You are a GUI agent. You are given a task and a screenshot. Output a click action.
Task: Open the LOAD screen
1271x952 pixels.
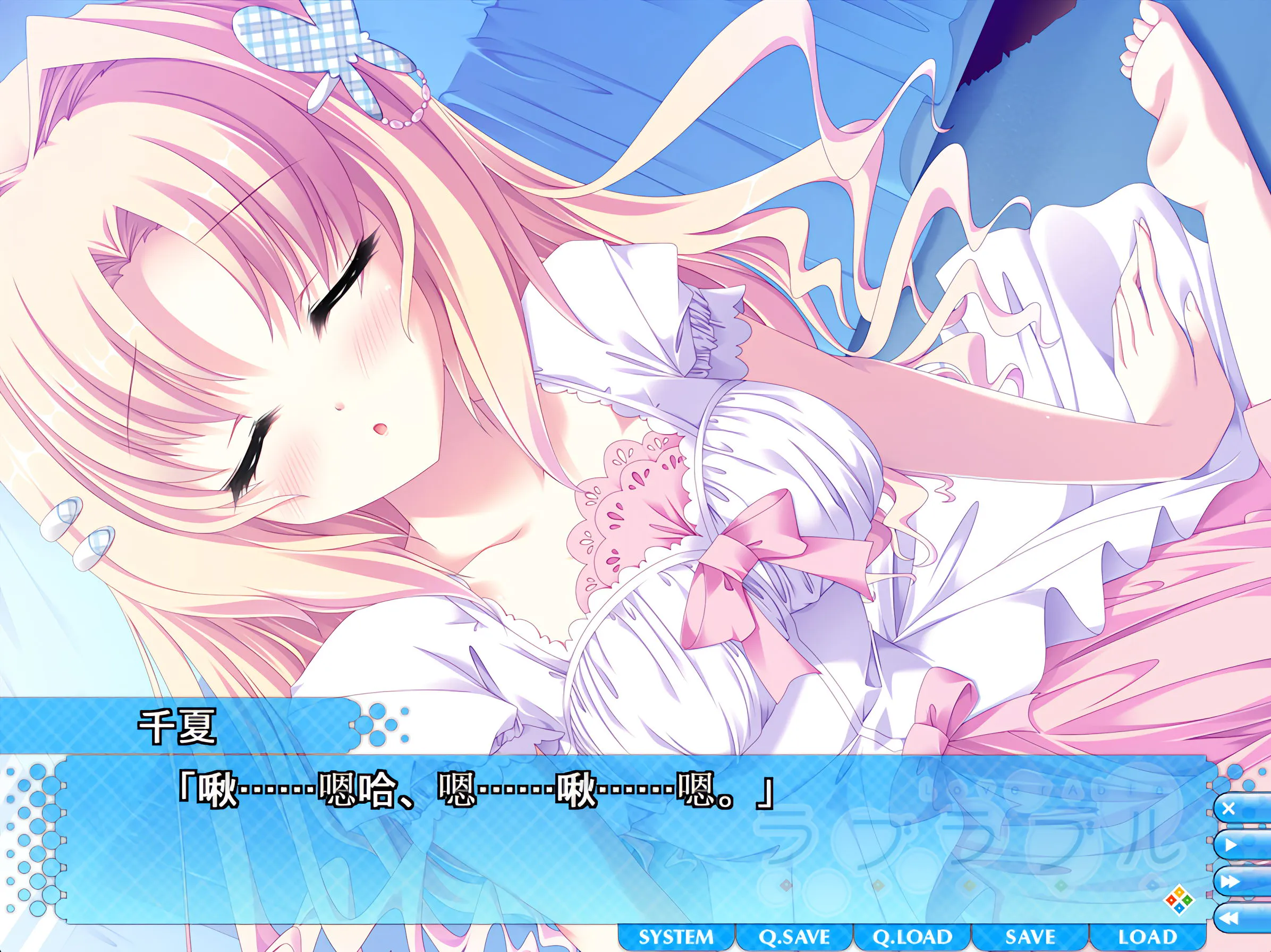click(1148, 938)
